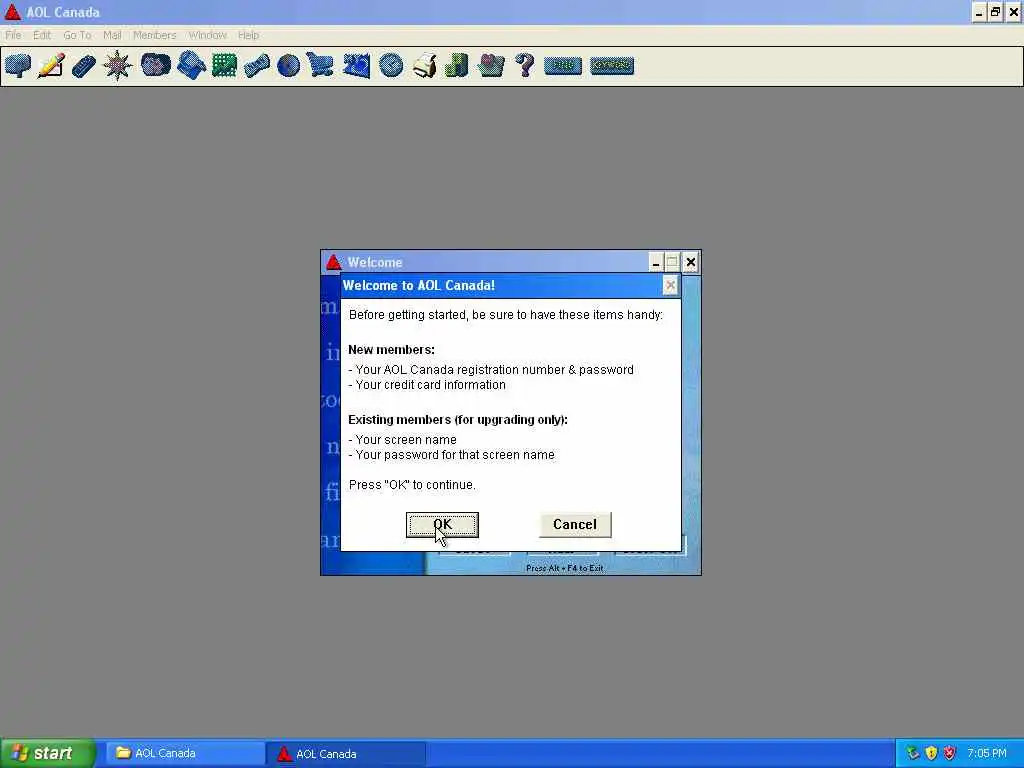The image size is (1024, 768).
Task: Open the Members menu
Action: pos(154,35)
